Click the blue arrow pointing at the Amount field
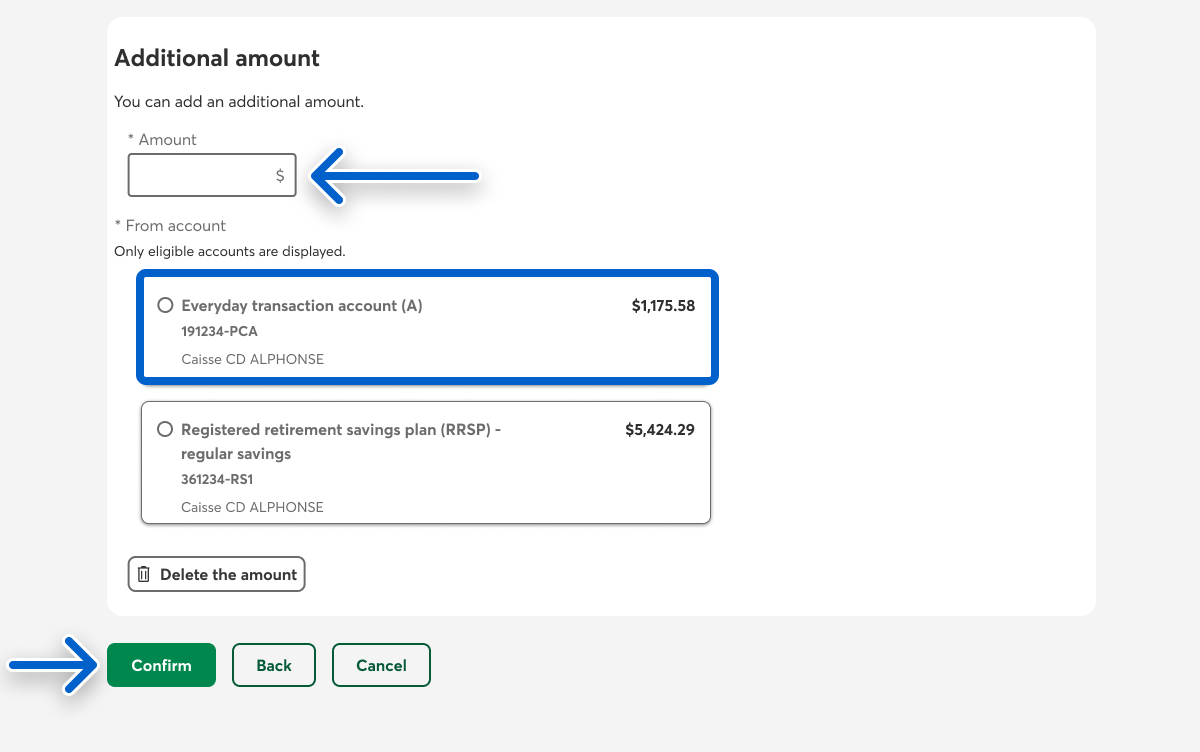Viewport: 1200px width, 752px height. (396, 177)
